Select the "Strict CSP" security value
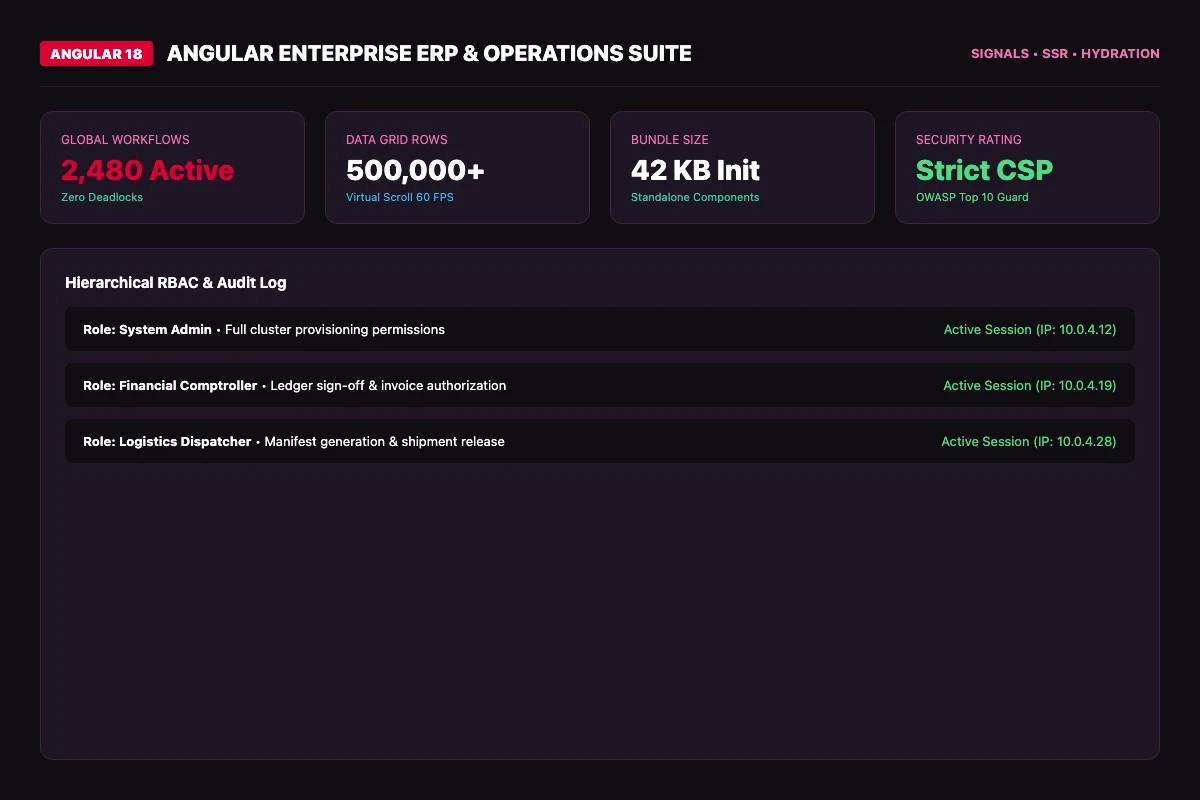Image resolution: width=1200 pixels, height=800 pixels. click(984, 170)
